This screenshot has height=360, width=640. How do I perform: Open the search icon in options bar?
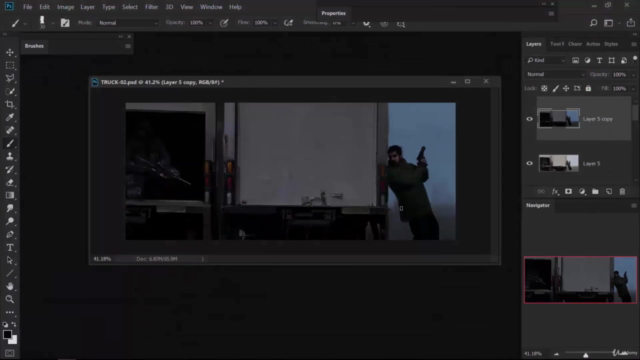[x=593, y=23]
